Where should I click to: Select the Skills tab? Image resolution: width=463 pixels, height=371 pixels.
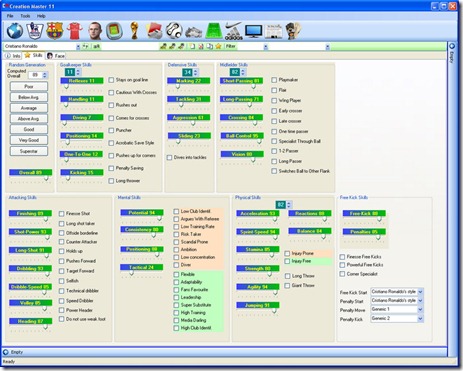pos(34,55)
